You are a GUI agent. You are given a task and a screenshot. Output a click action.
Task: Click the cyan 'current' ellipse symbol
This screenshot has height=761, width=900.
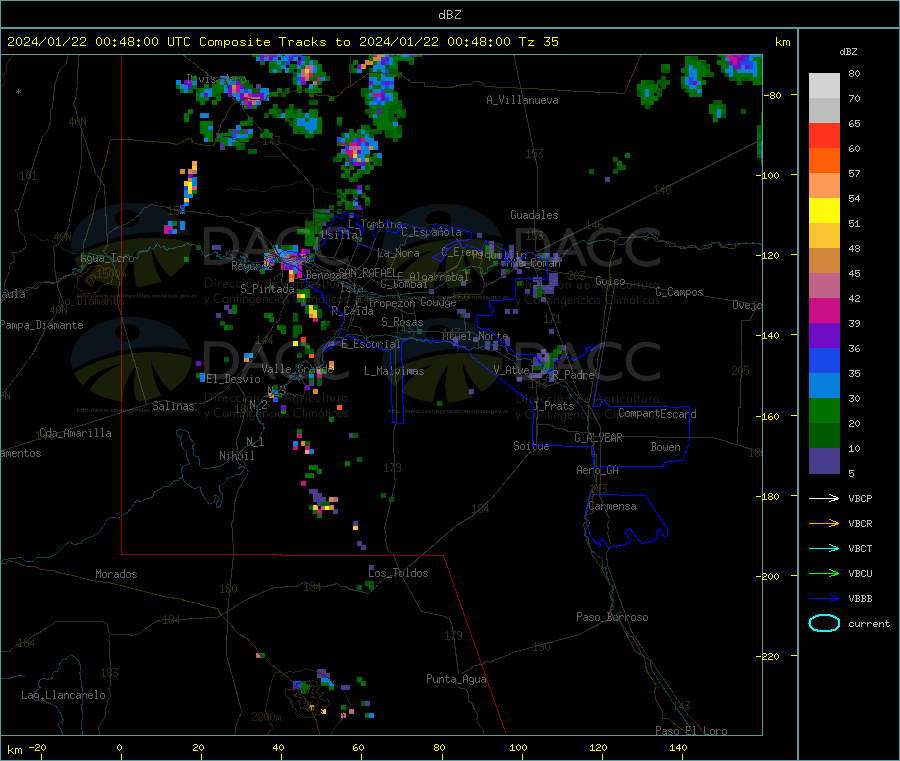click(x=824, y=623)
